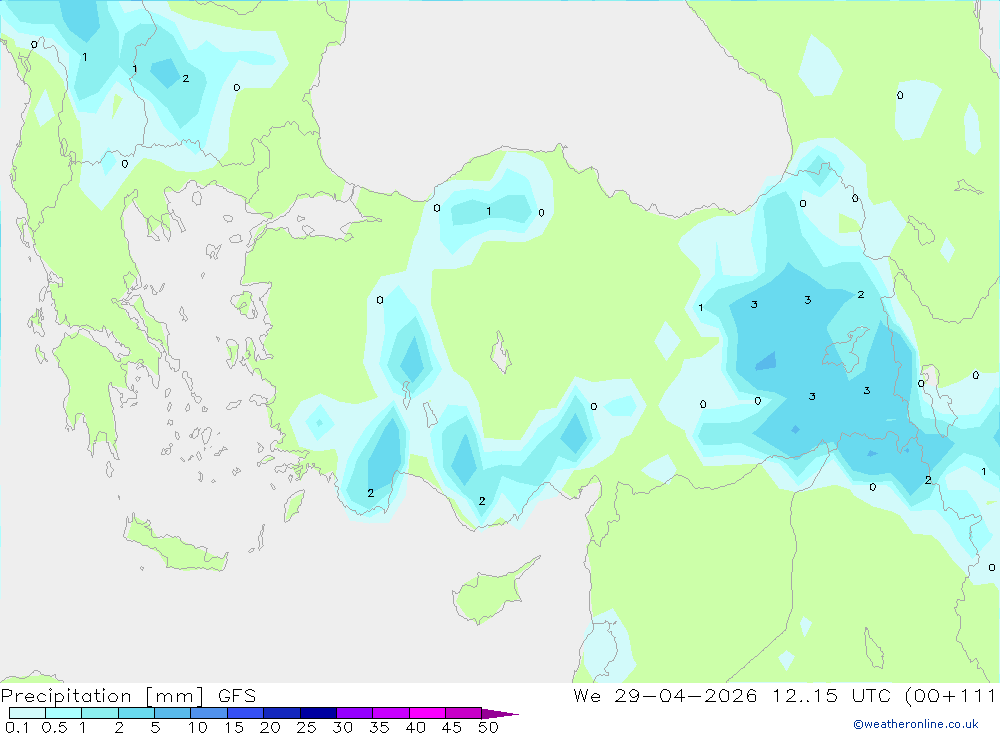Pick the 40–45 mm magenta legend swatch
This screenshot has height=733, width=1000.
427,713
